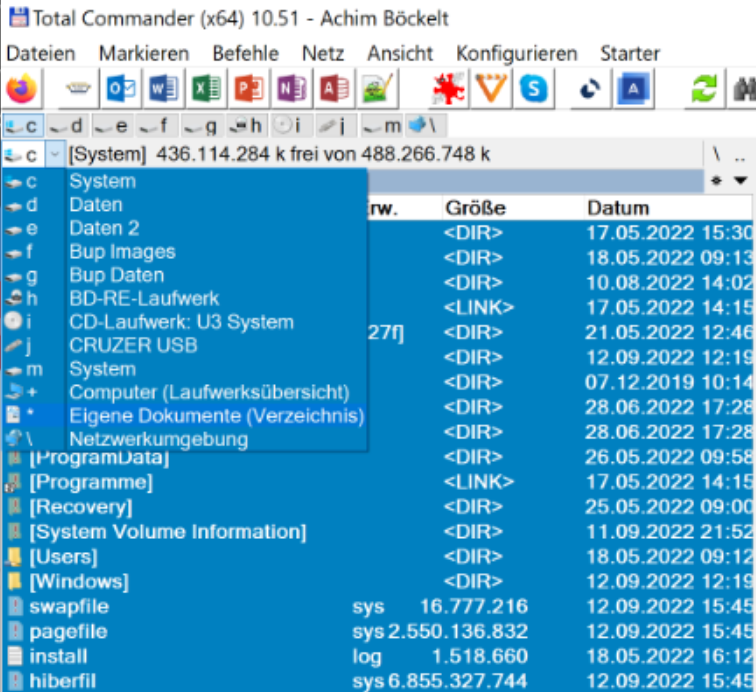
Task: Switch to drive f button in drive bar
Action: [x=156, y=126]
